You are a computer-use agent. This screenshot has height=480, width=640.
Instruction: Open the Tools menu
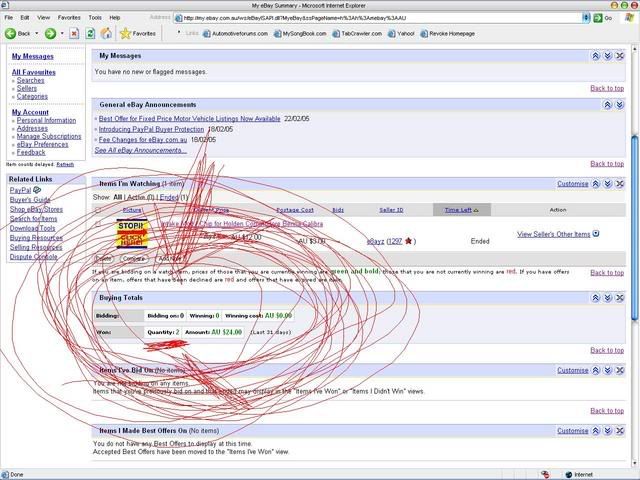[95, 18]
